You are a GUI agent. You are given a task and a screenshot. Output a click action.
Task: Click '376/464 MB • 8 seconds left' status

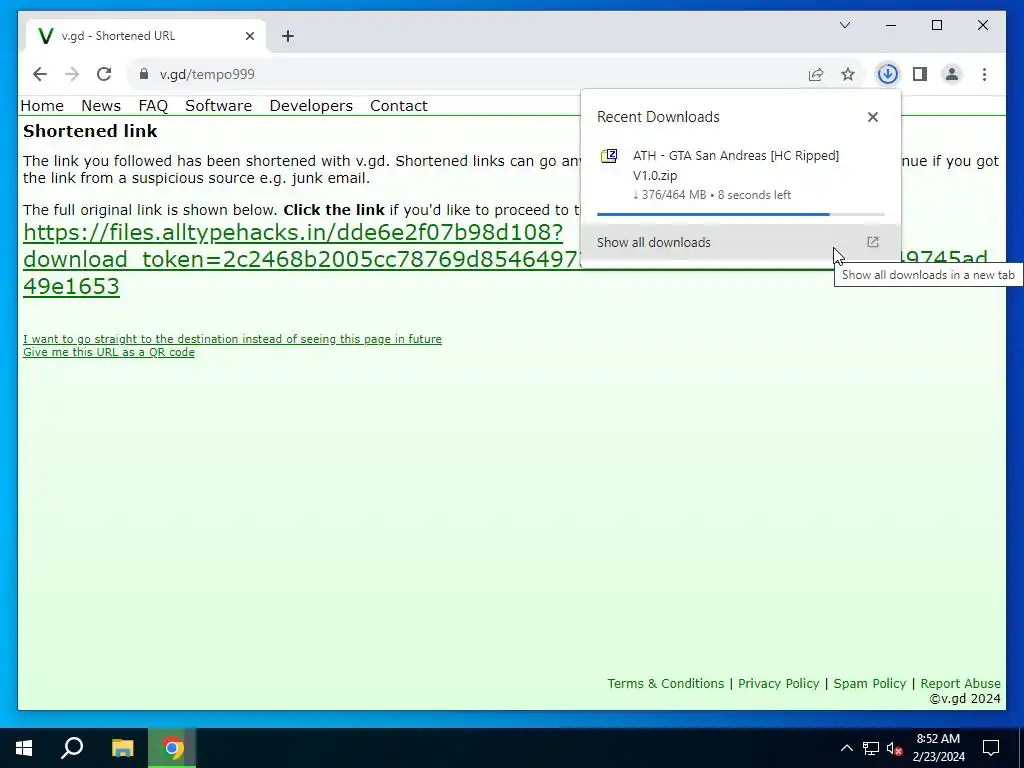click(712, 195)
